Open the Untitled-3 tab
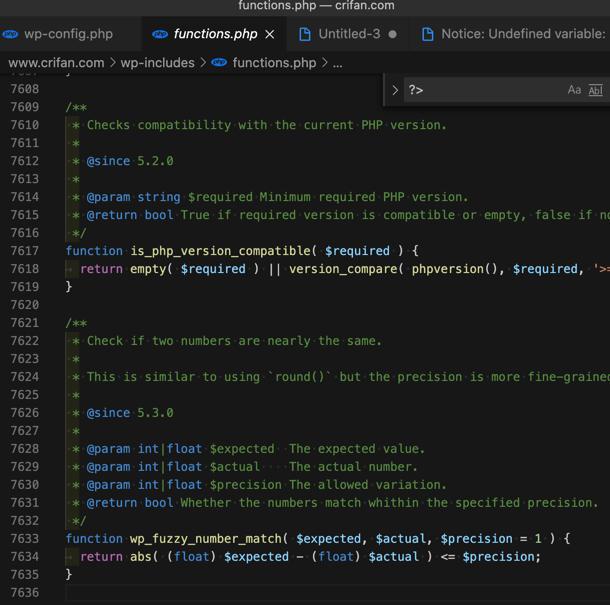610x605 pixels. point(349,34)
